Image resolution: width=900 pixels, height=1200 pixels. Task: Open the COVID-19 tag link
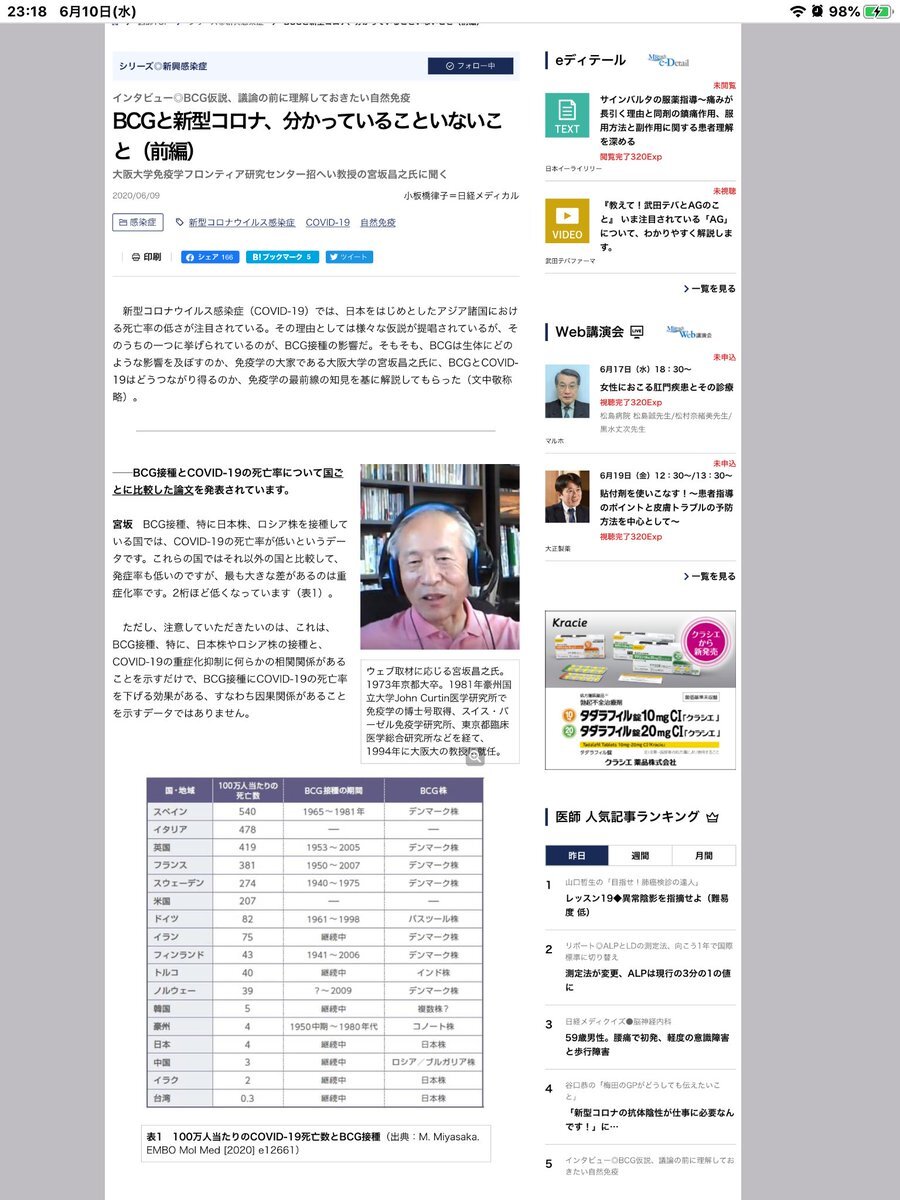327,222
